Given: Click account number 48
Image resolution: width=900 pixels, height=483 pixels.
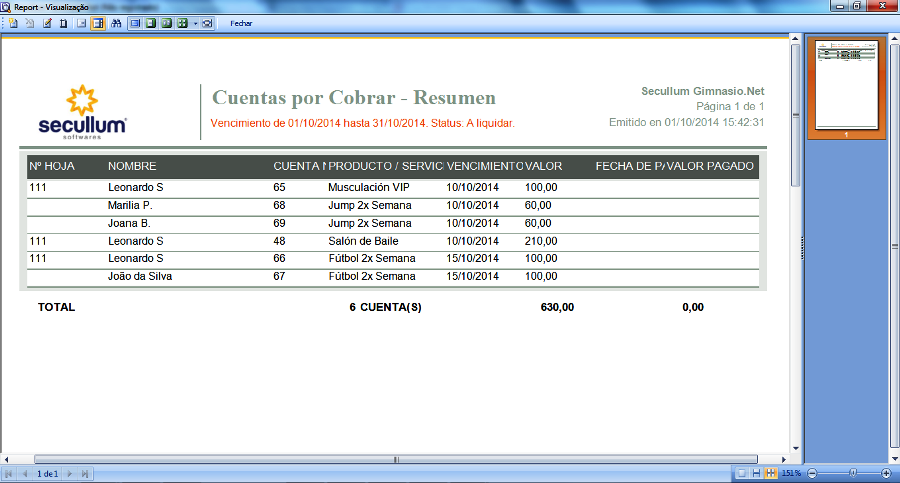Looking at the screenshot, I should 279,241.
